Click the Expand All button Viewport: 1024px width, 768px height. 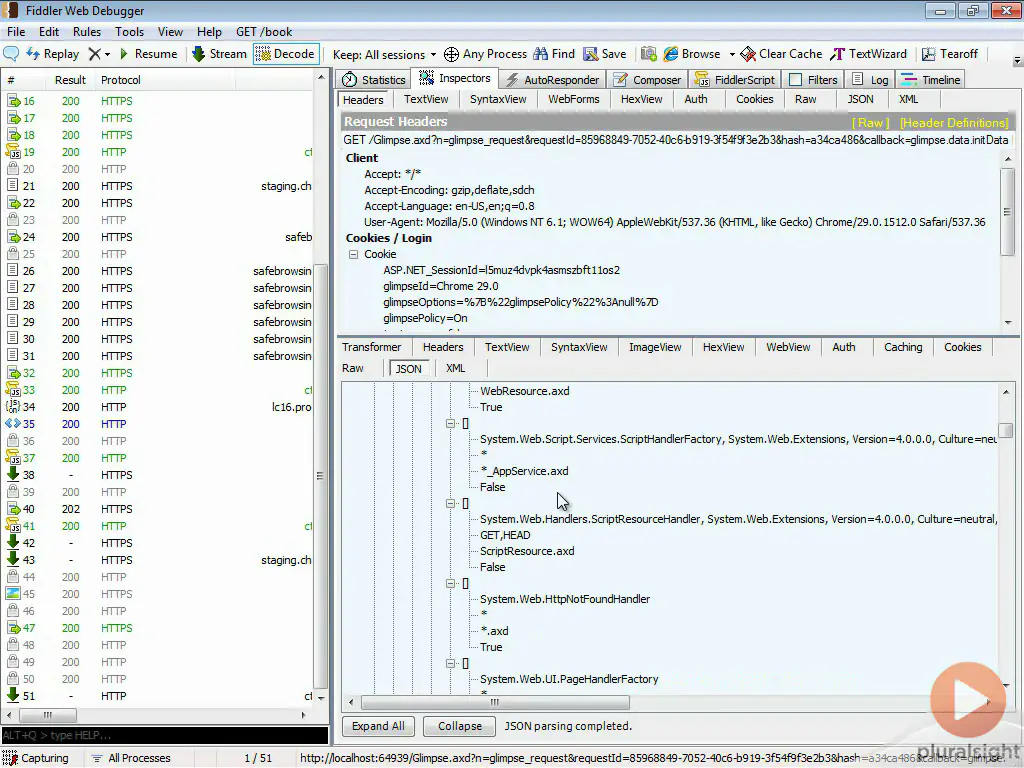click(378, 726)
